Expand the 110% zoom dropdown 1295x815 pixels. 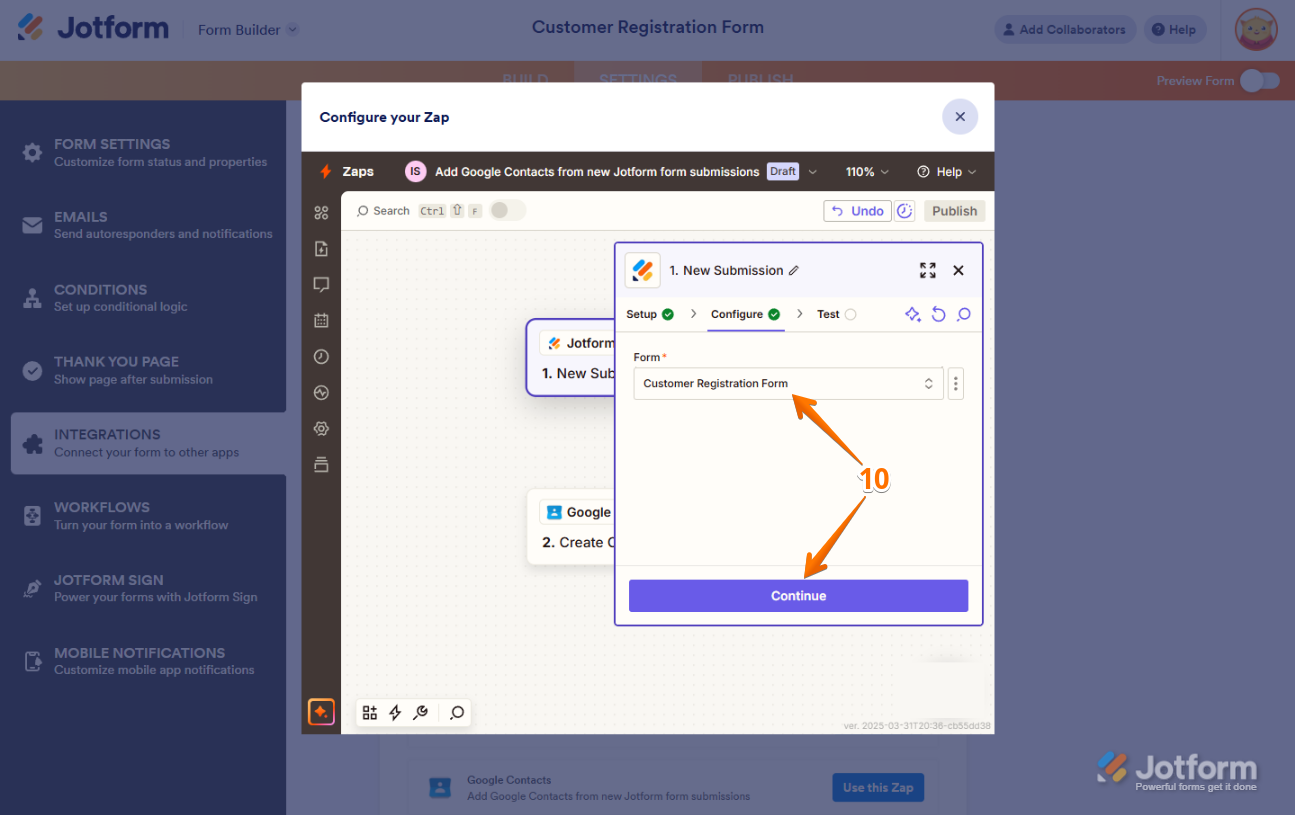[x=867, y=172]
